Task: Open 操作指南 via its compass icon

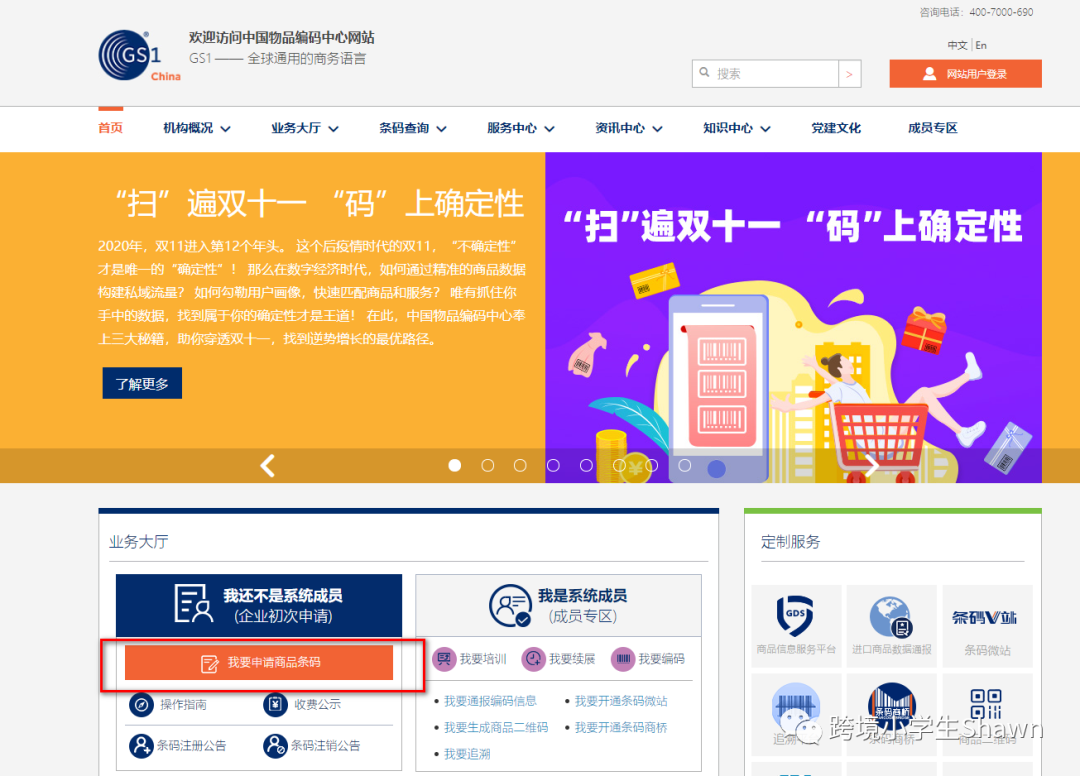Action: (x=142, y=705)
